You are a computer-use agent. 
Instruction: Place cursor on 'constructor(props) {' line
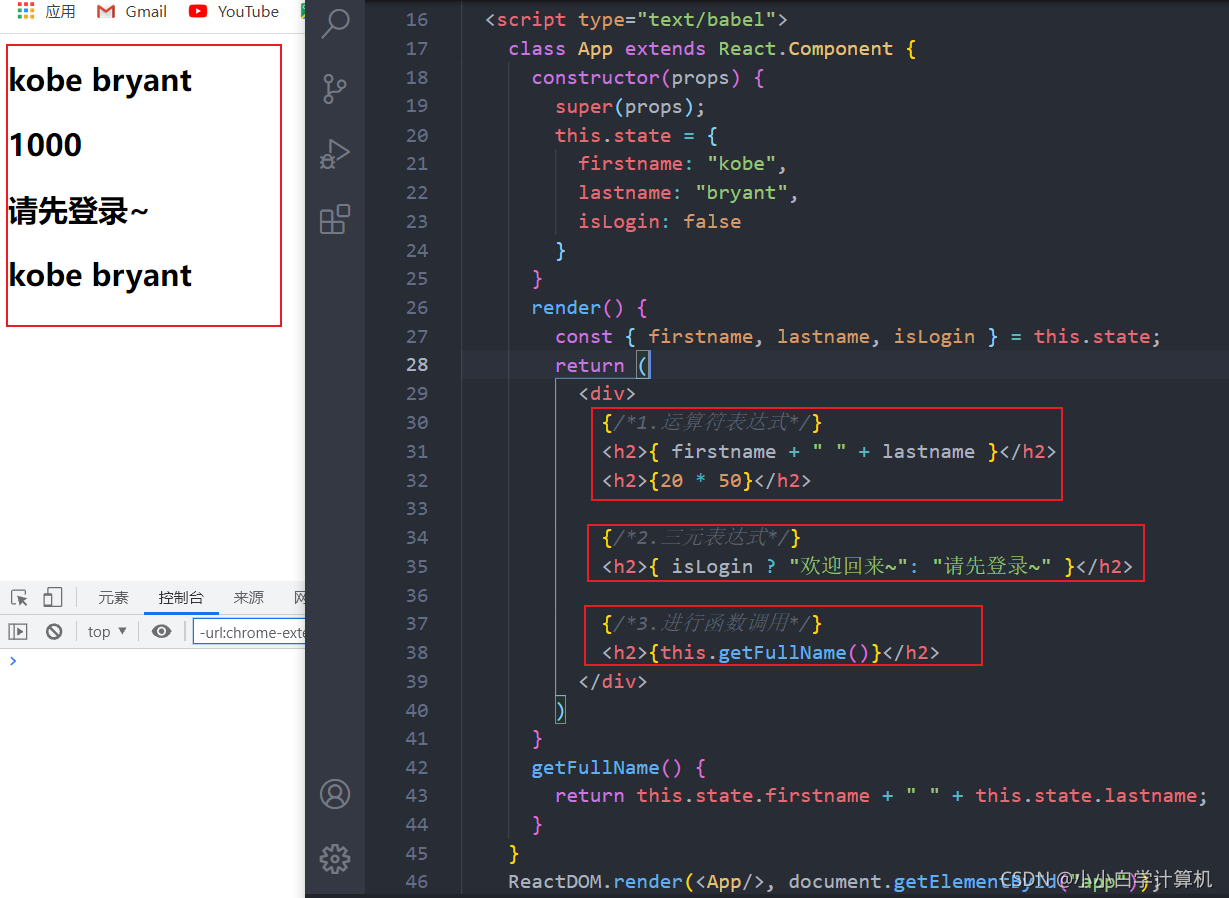pyautogui.click(x=648, y=78)
